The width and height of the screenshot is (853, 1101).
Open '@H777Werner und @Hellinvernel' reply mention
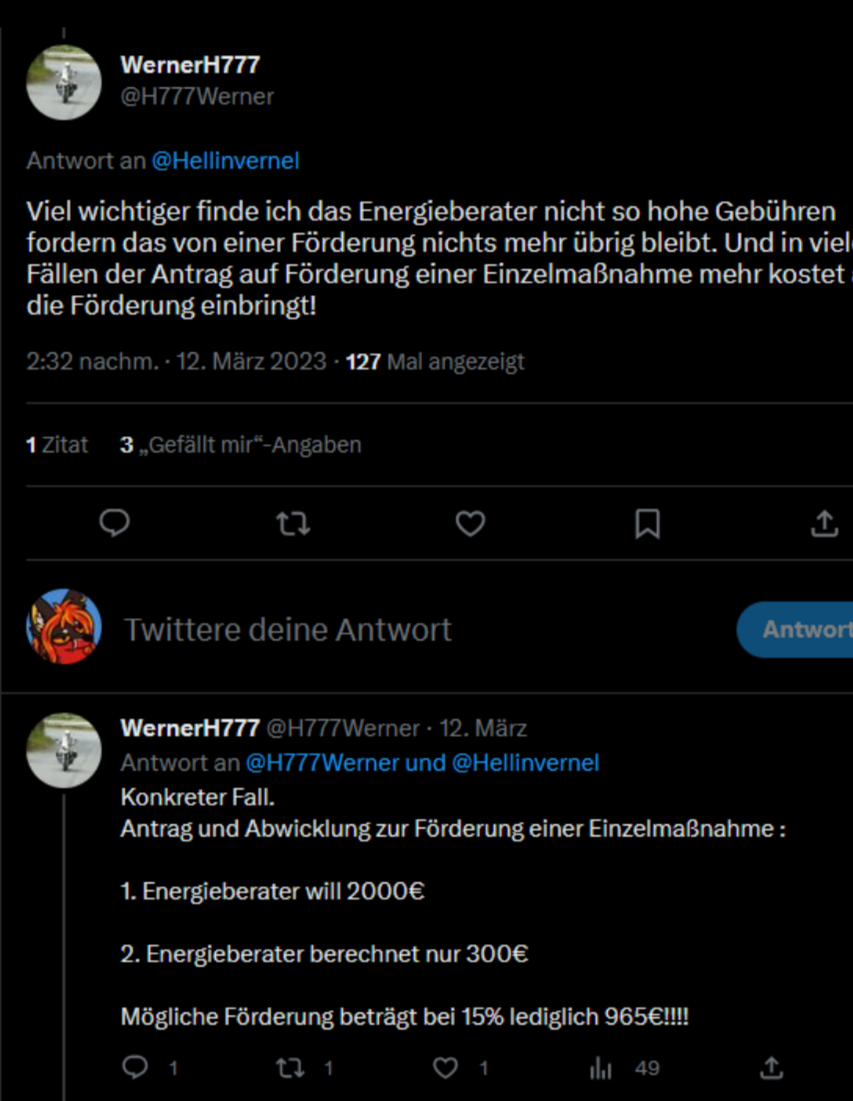[x=422, y=763]
